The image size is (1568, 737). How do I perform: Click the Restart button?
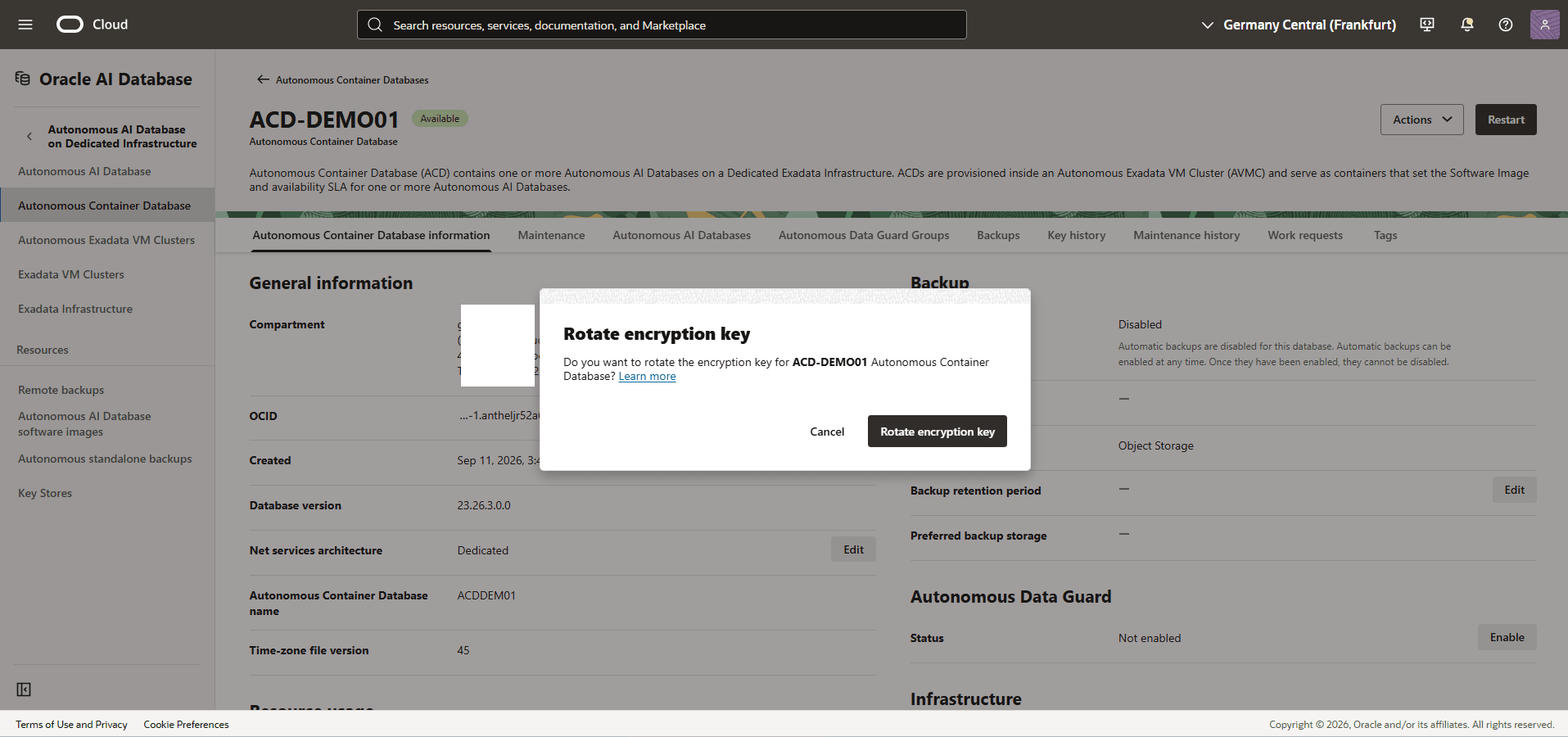coord(1506,120)
